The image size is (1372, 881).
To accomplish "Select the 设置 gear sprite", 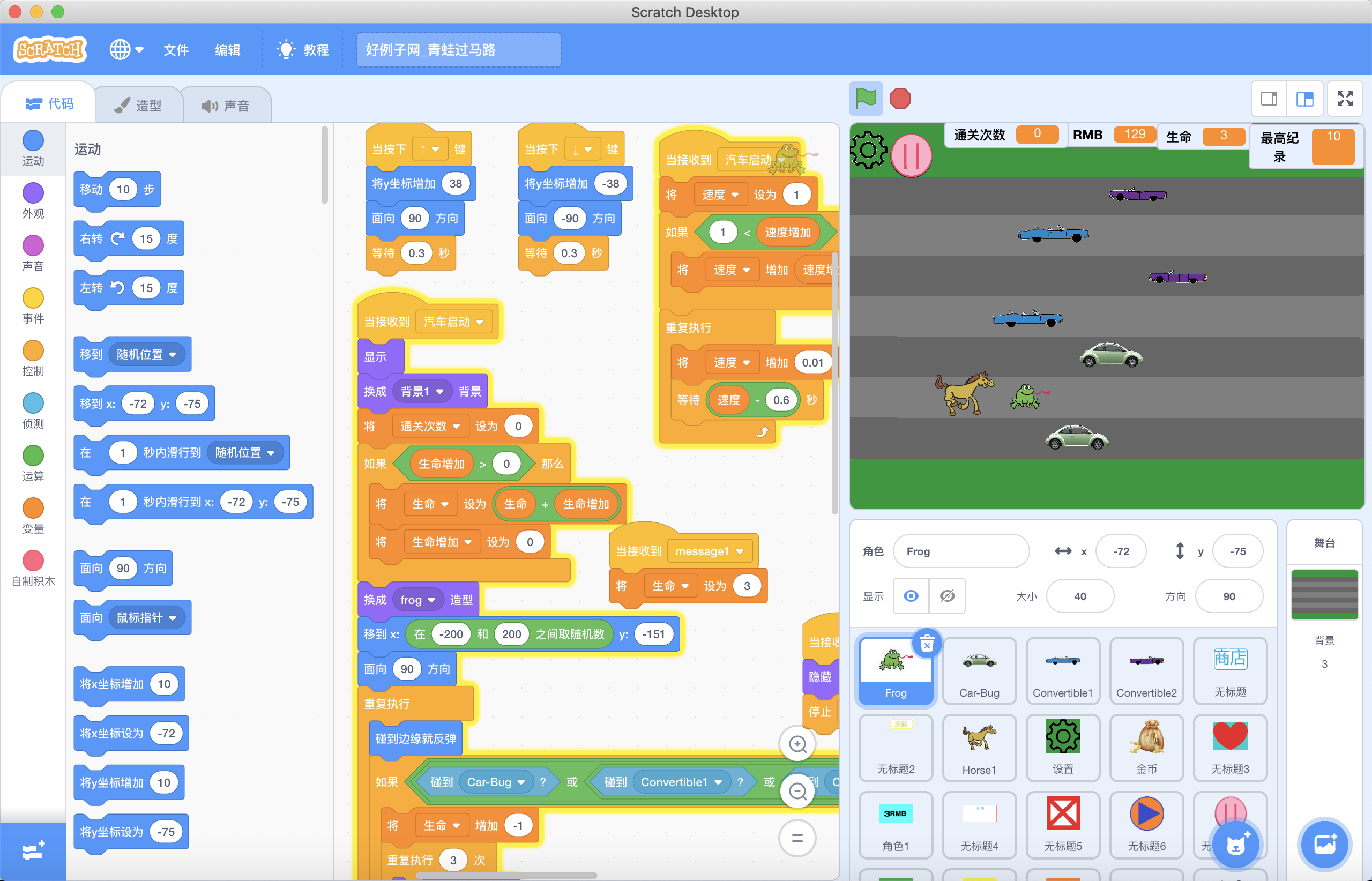I will 1062,748.
